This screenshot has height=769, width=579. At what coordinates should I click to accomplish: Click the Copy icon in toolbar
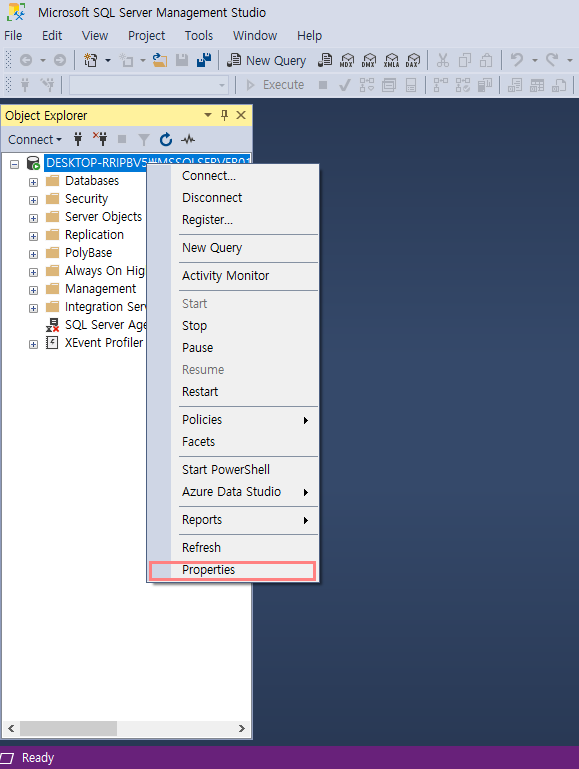[464, 60]
